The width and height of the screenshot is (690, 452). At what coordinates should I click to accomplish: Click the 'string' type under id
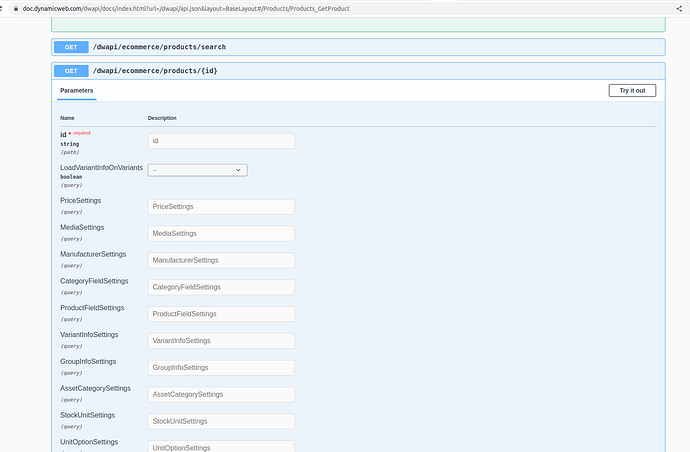70,144
